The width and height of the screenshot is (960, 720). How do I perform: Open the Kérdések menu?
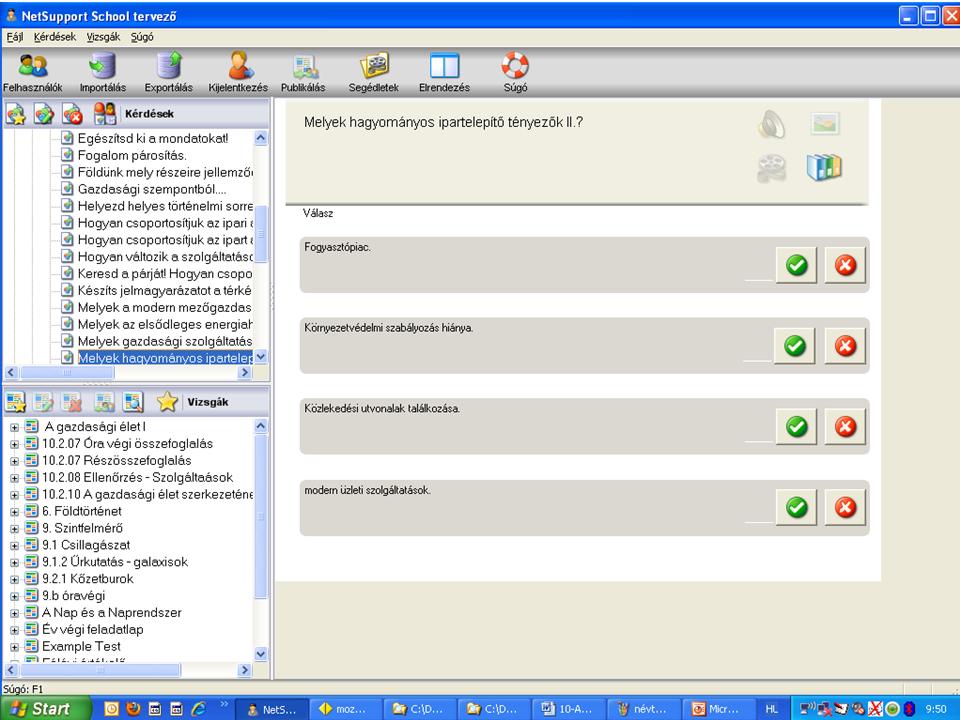point(48,36)
